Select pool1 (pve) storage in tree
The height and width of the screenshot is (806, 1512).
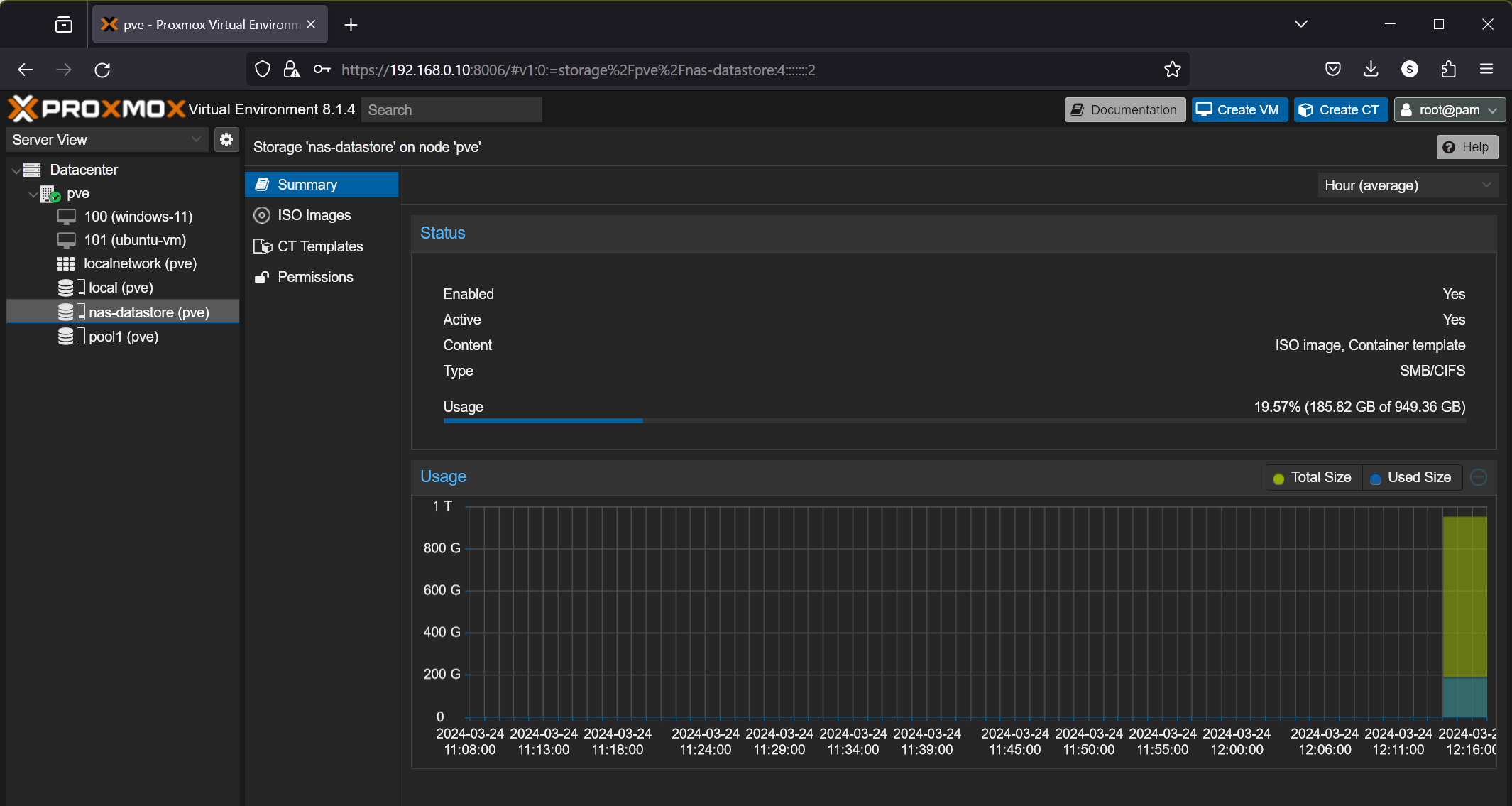click(x=124, y=337)
